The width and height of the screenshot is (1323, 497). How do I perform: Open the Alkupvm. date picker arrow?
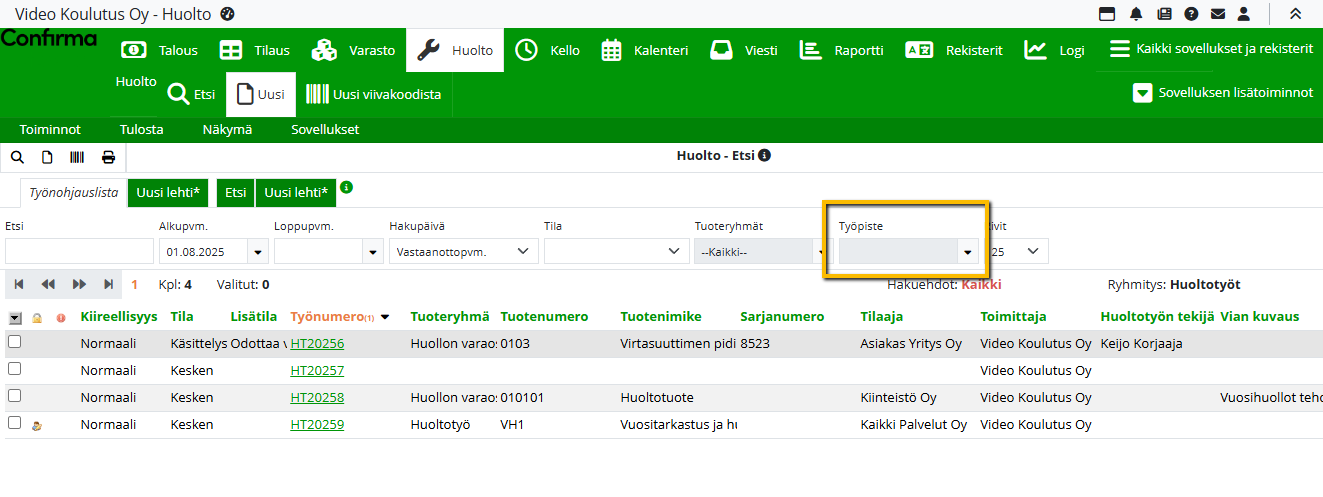259,252
